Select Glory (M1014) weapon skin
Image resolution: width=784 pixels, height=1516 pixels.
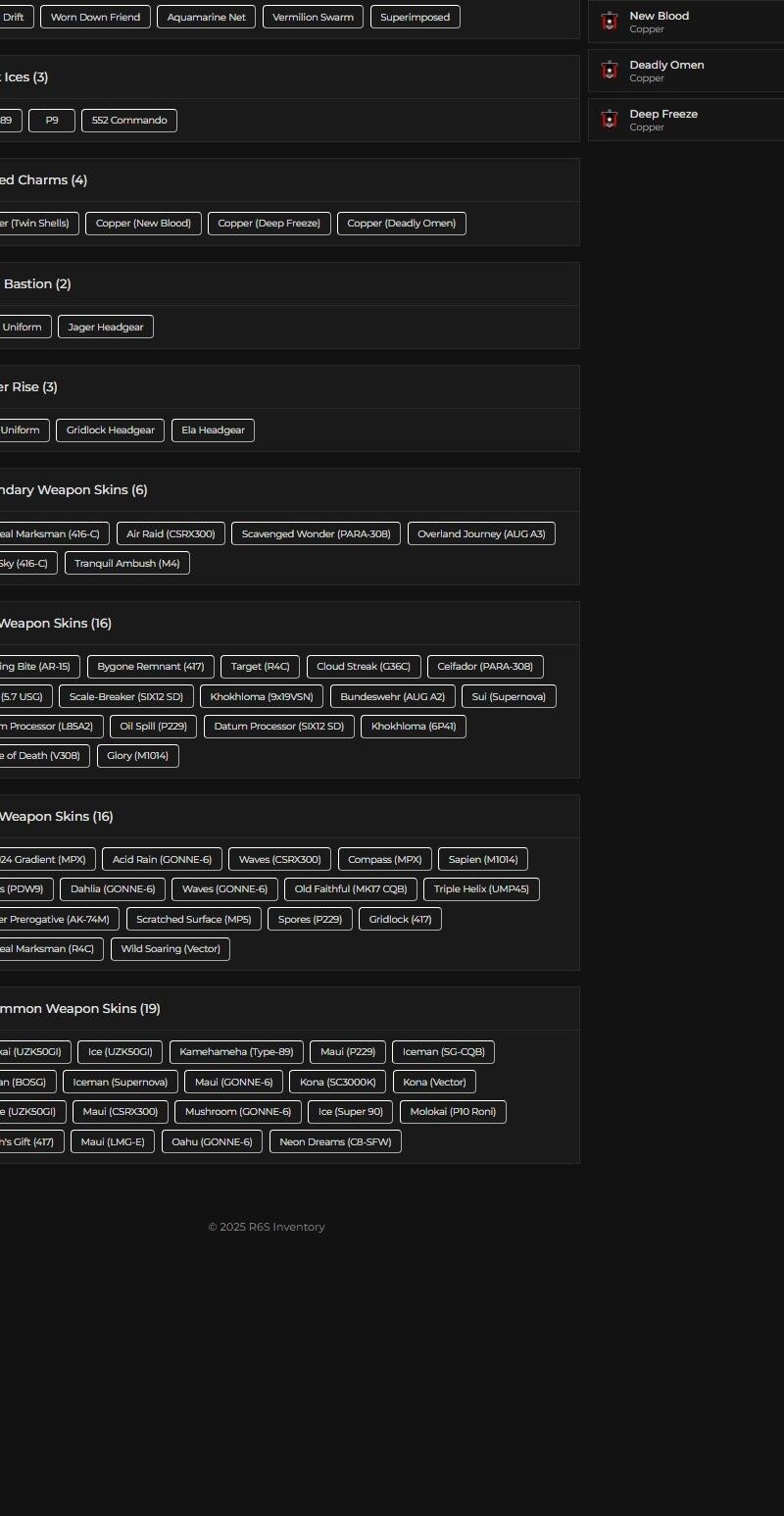[137, 756]
